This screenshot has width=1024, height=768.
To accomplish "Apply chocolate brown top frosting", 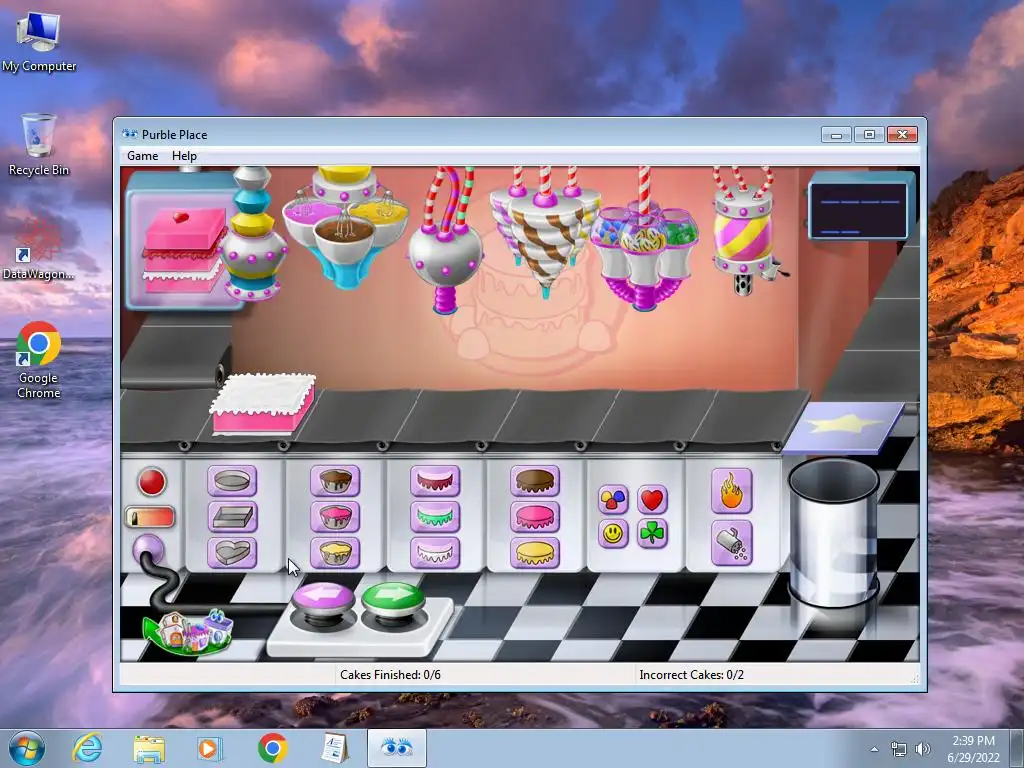I will pyautogui.click(x=535, y=481).
